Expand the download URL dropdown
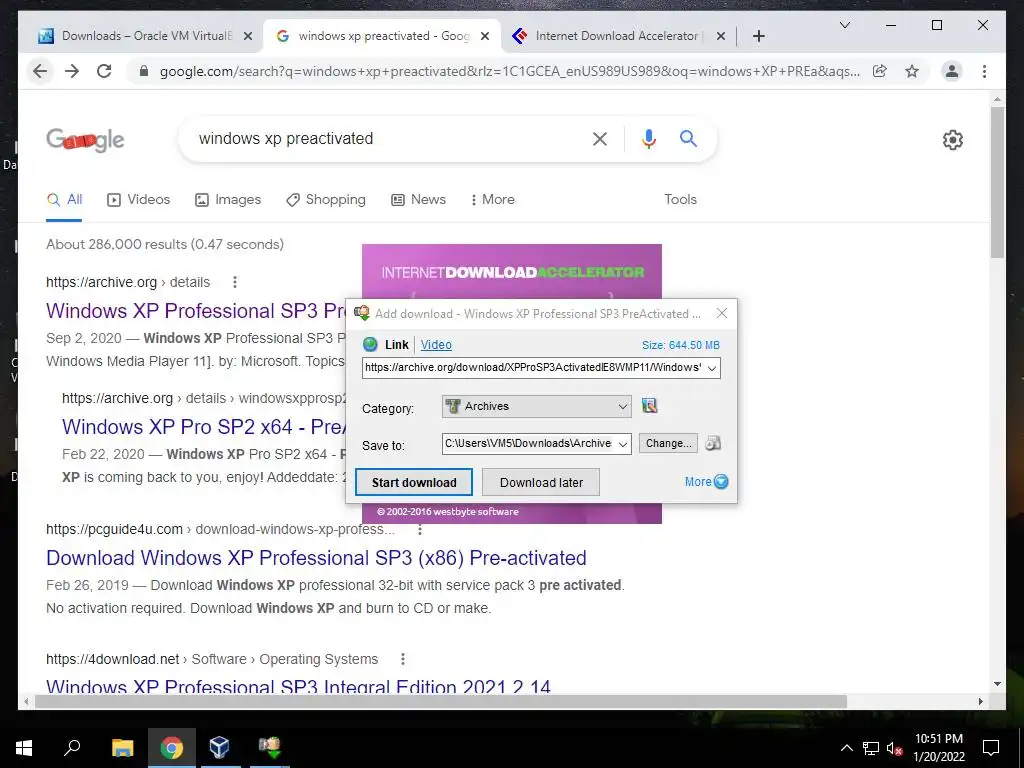1024x768 pixels. pyautogui.click(x=712, y=368)
